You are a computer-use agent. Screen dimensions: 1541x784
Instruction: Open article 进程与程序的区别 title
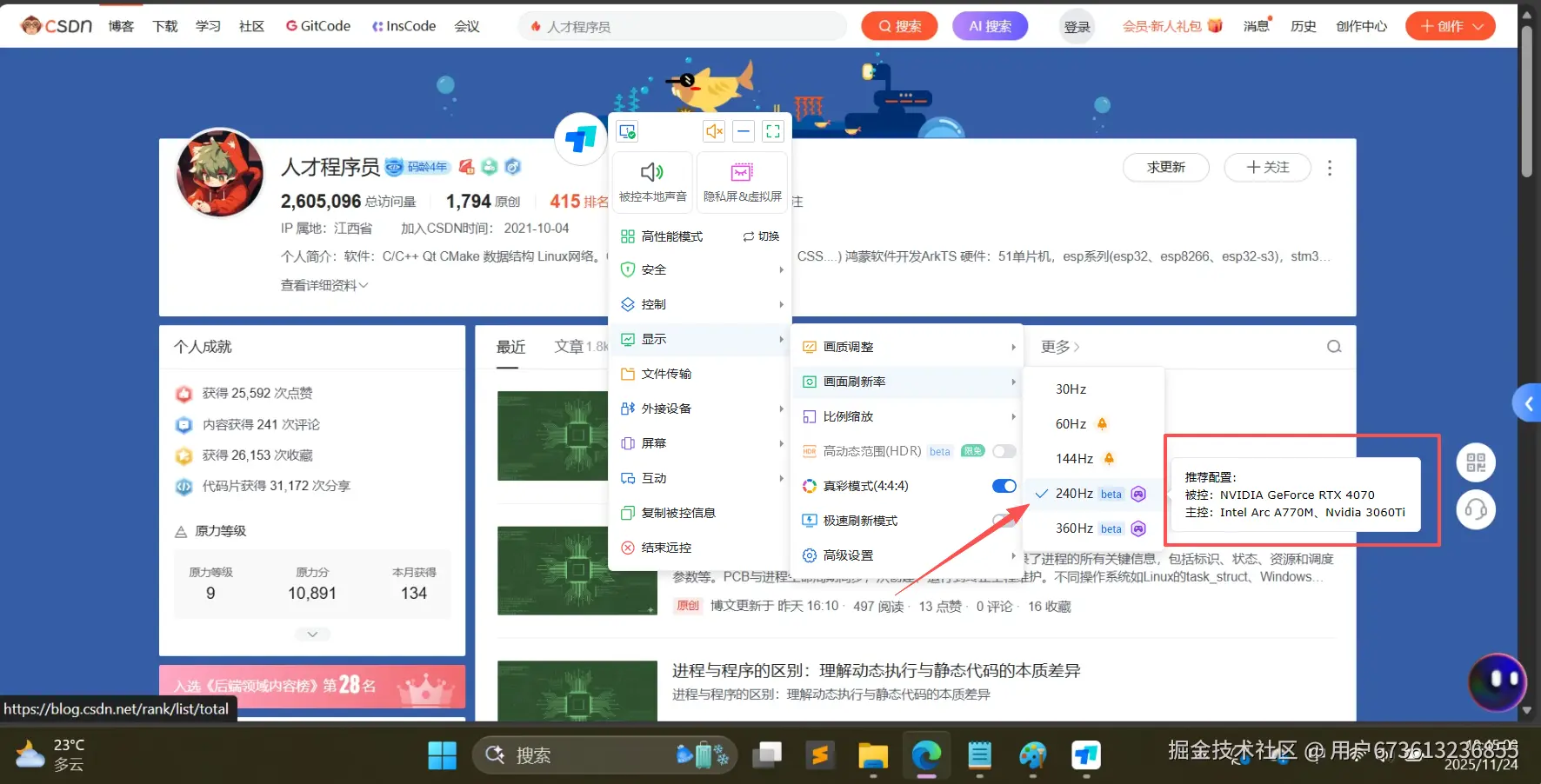pyautogui.click(x=876, y=670)
